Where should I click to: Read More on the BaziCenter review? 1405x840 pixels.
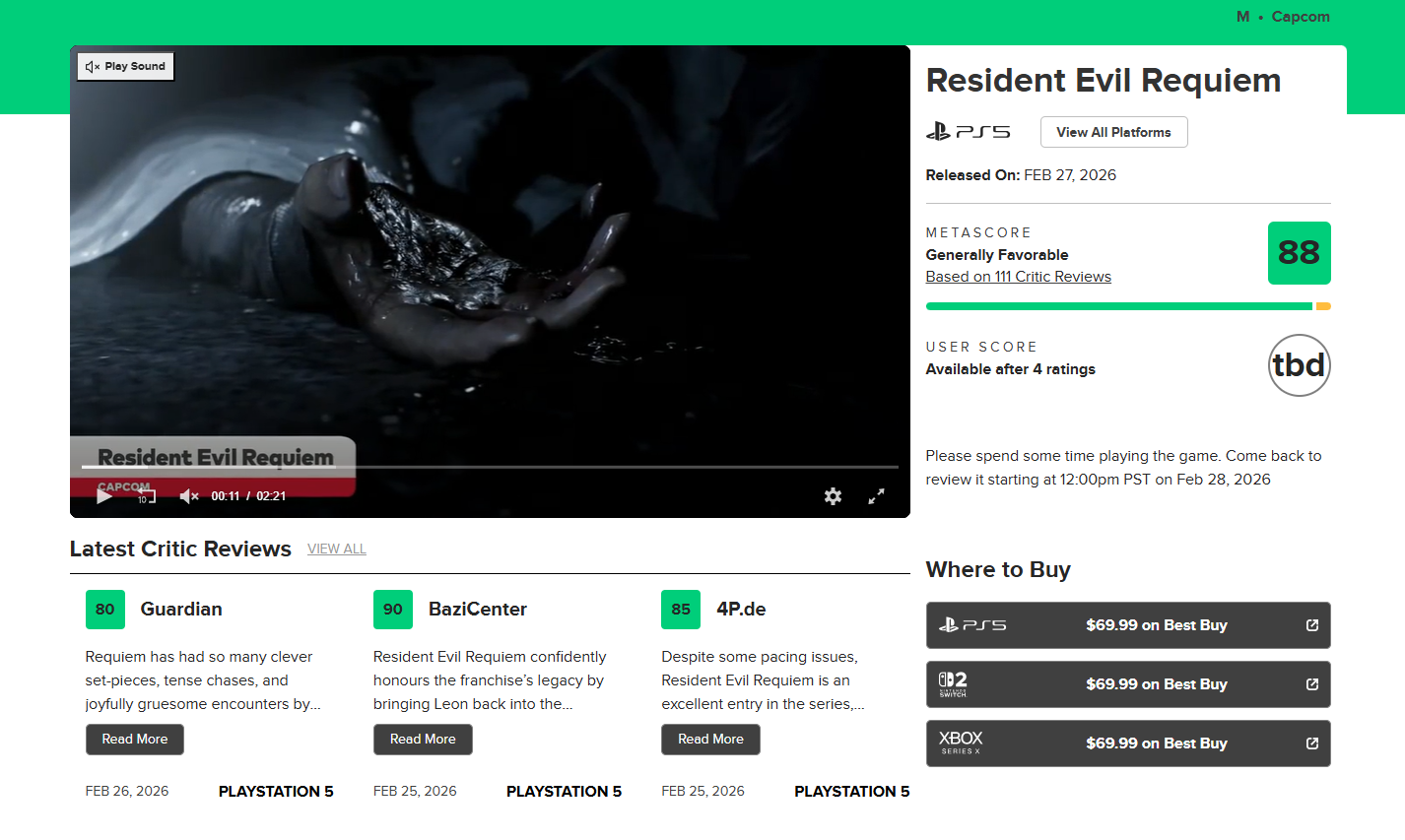(x=423, y=739)
